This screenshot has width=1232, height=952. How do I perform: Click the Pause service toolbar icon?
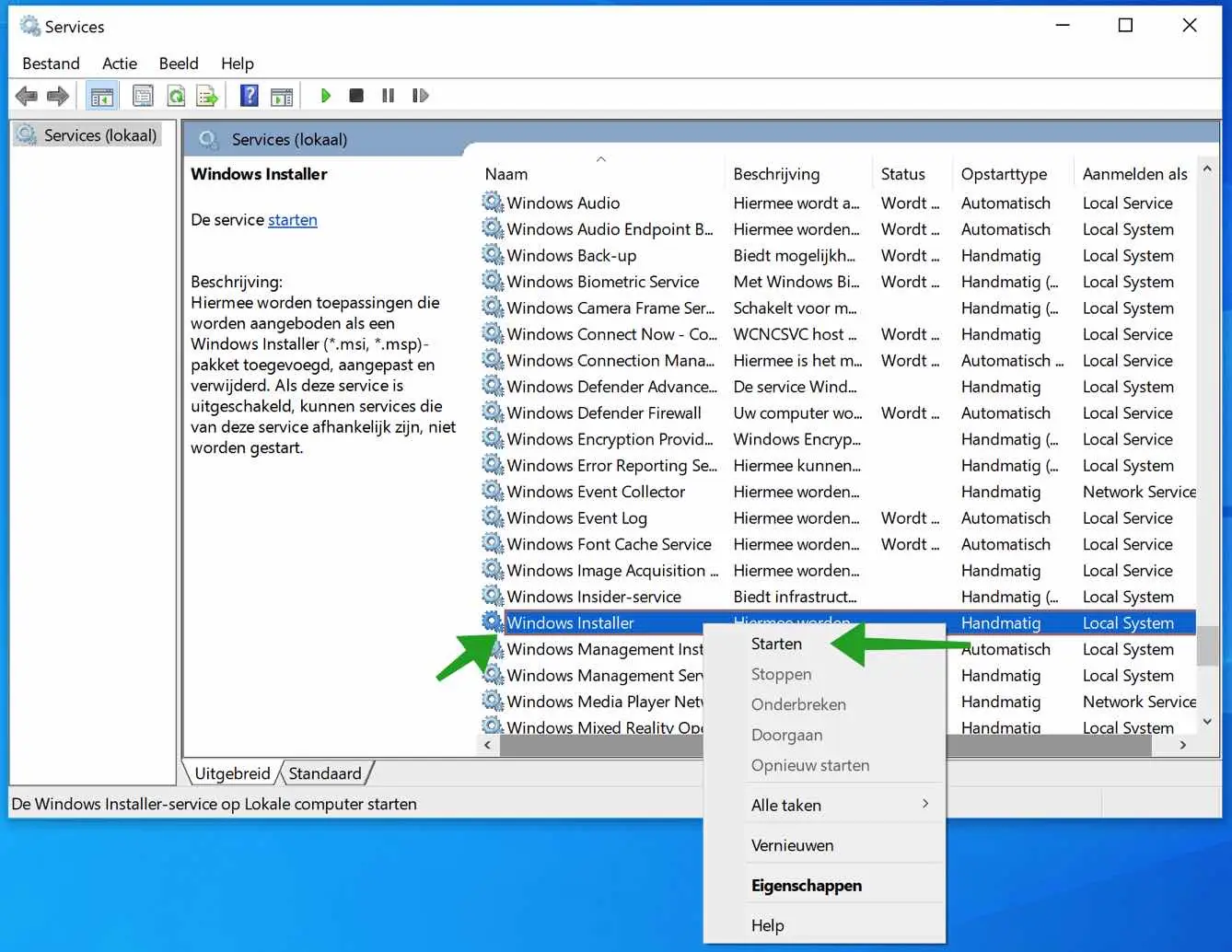pos(388,96)
